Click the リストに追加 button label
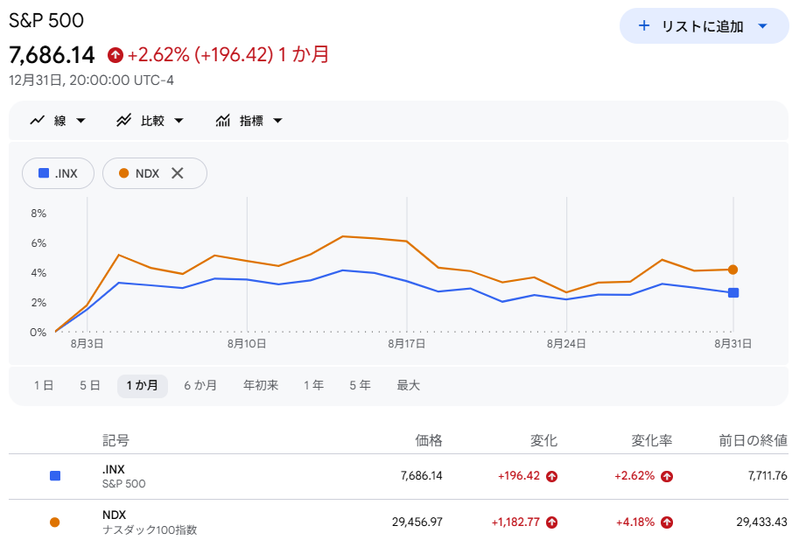Screen dimensions: 799x547 tap(702, 26)
